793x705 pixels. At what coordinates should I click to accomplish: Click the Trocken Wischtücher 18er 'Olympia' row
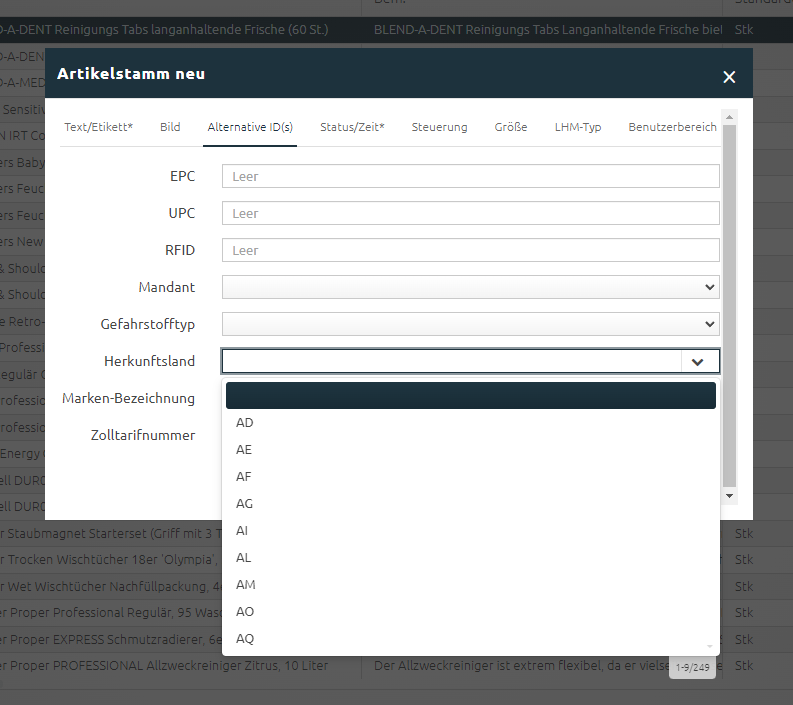pos(111,559)
